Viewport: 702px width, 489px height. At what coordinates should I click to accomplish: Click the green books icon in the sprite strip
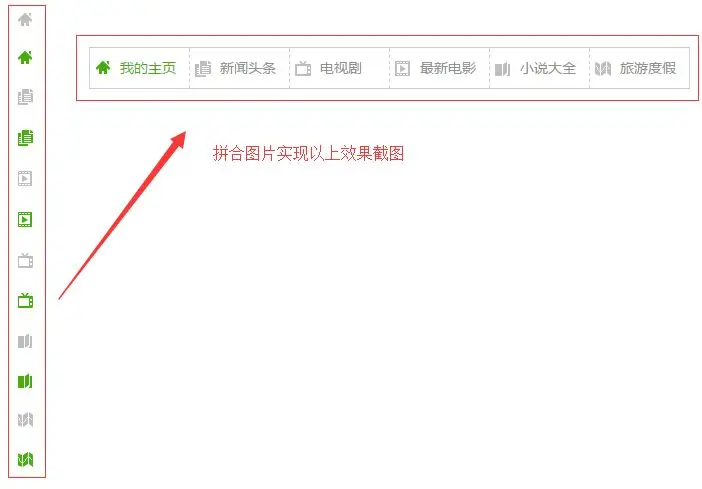(x=25, y=381)
